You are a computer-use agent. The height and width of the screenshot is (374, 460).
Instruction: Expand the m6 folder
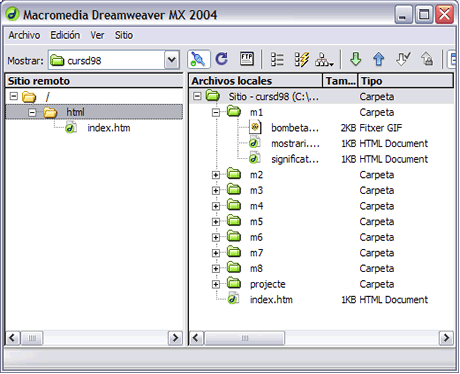(x=216, y=237)
